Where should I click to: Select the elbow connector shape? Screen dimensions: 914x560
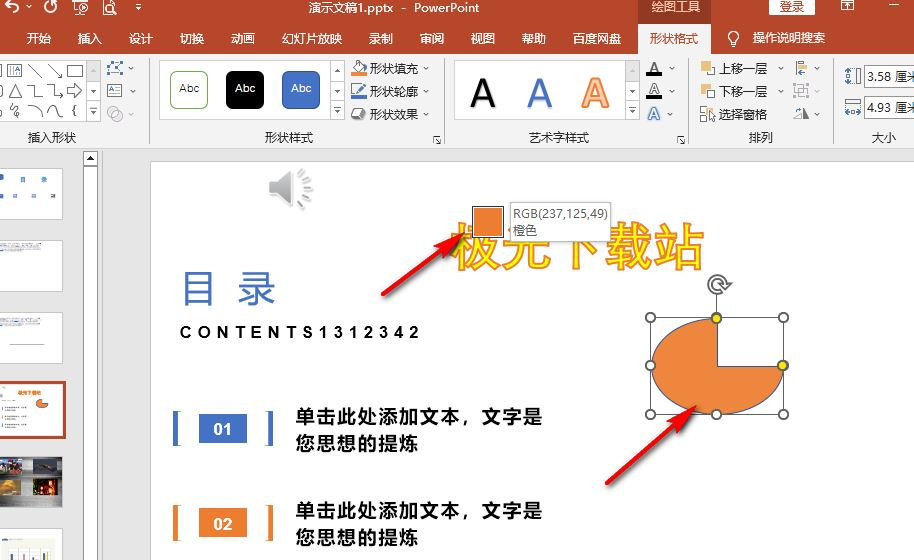[35, 91]
